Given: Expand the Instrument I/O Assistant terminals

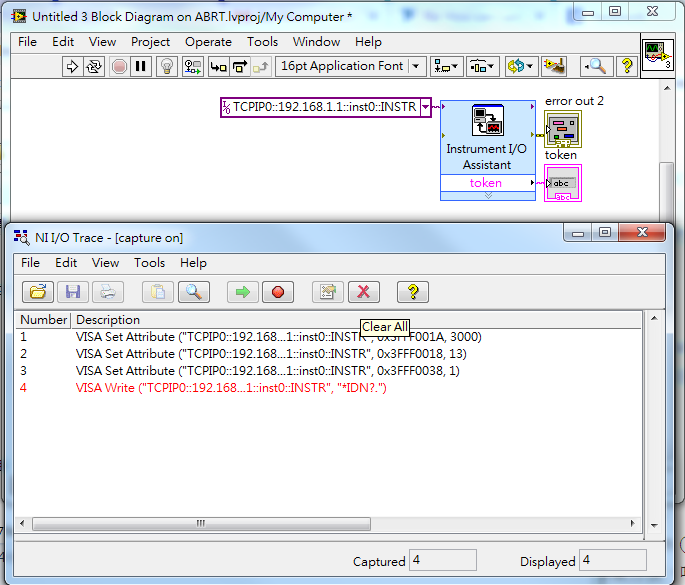Looking at the screenshot, I should (488, 196).
